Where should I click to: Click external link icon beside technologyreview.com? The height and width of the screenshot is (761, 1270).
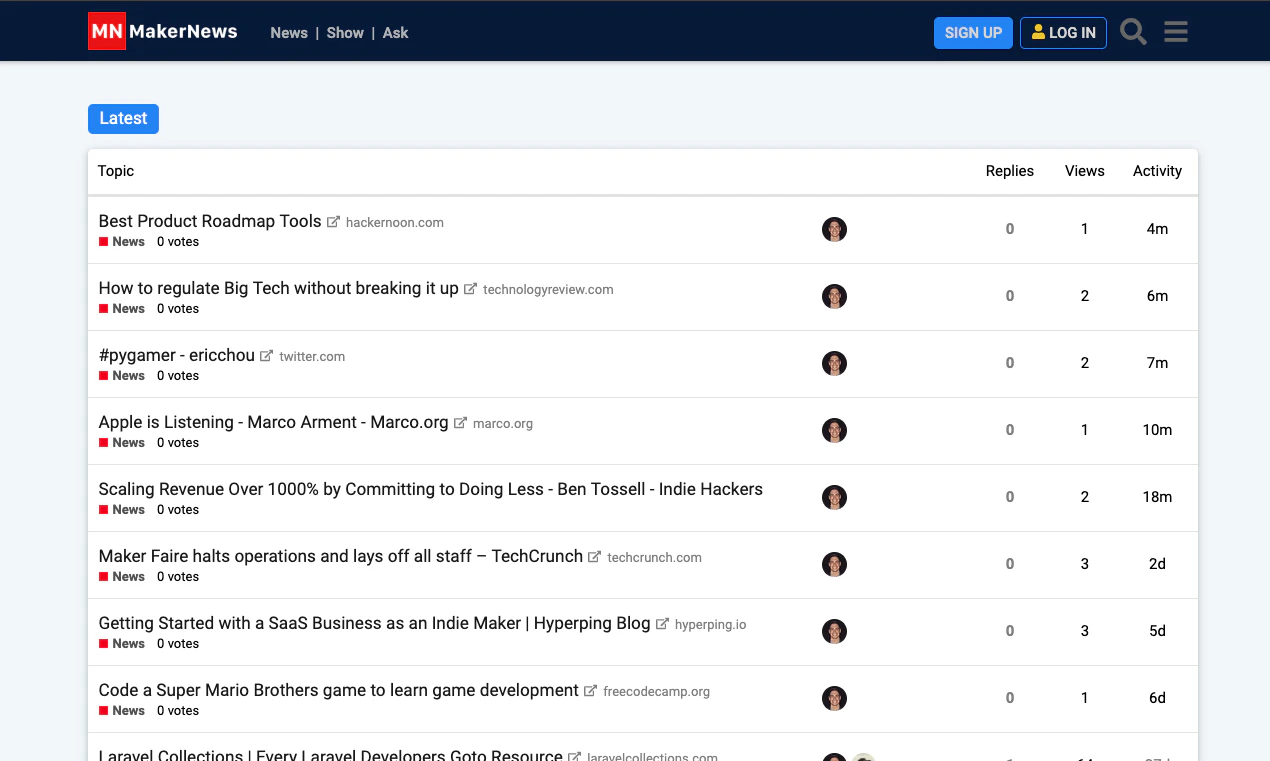pyautogui.click(x=471, y=289)
